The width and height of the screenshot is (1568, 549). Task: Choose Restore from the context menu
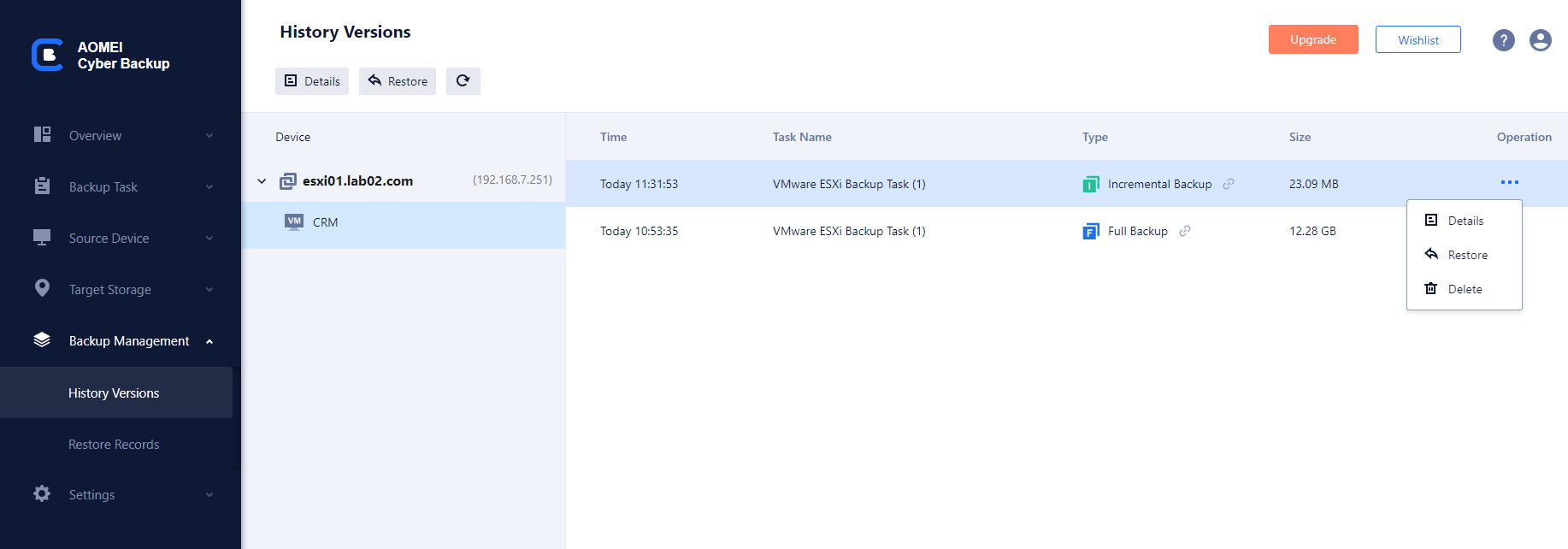click(x=1465, y=255)
